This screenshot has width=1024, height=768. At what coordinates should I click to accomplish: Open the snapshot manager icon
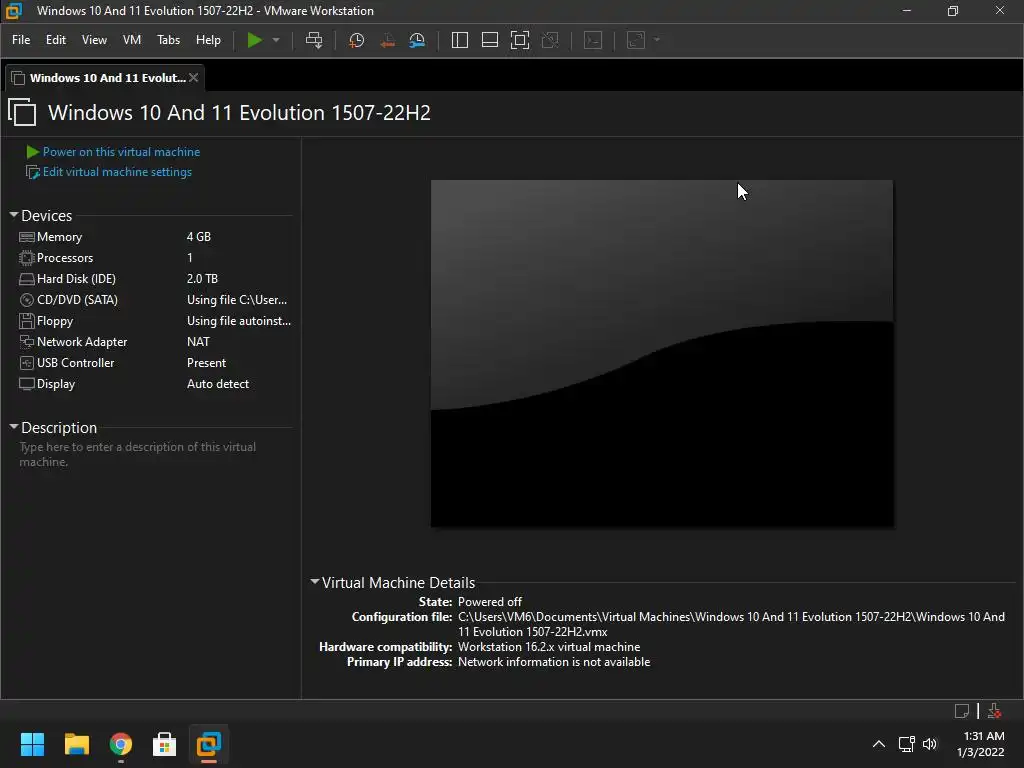[x=417, y=40]
